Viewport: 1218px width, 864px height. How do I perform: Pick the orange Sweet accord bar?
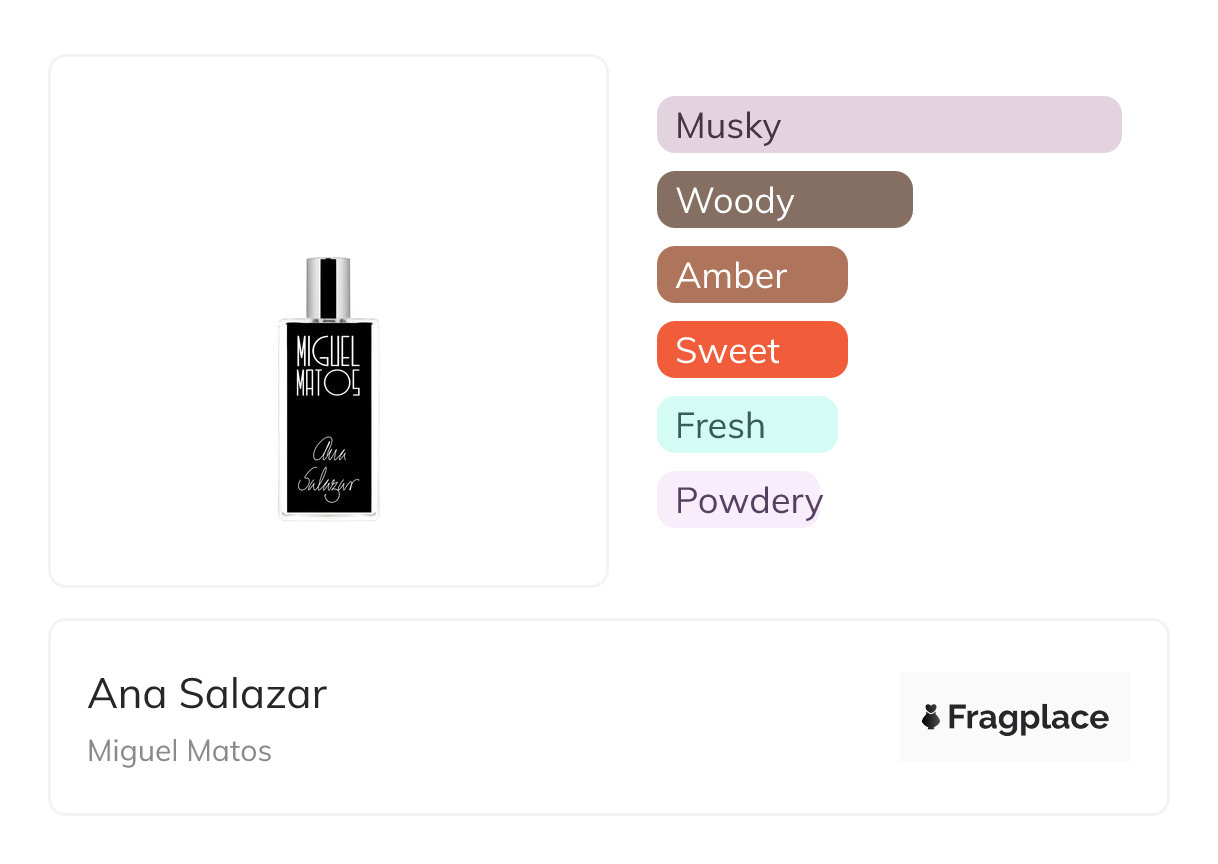coord(752,350)
